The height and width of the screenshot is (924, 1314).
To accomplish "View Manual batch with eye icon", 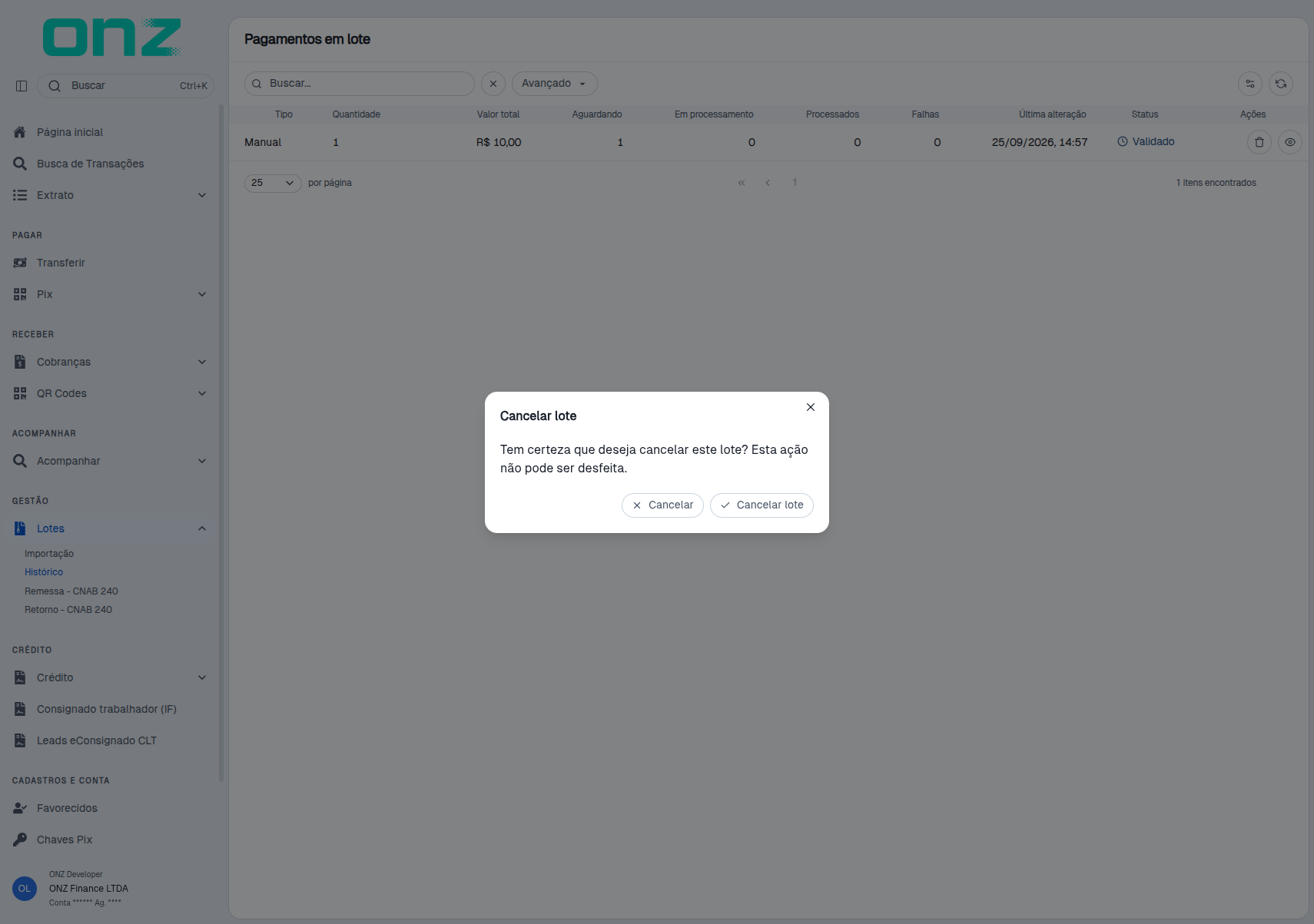I will tap(1290, 142).
